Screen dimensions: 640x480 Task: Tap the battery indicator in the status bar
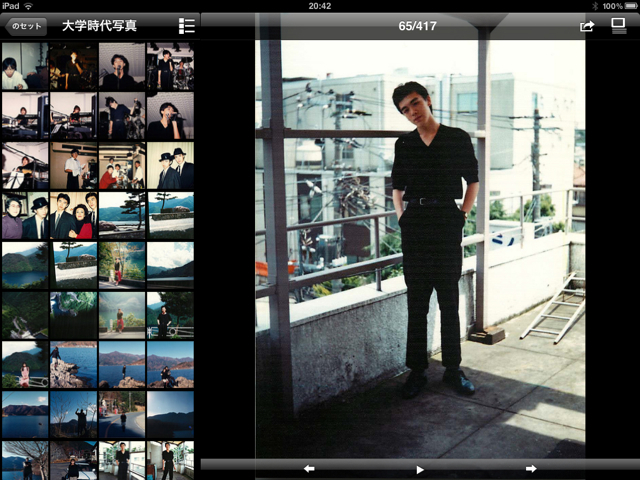coord(625,6)
